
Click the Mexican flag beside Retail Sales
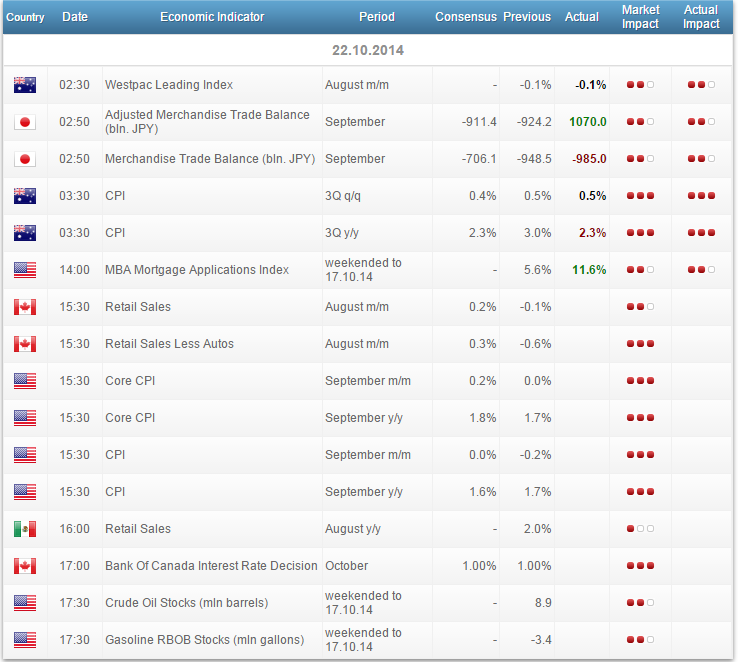[25, 529]
